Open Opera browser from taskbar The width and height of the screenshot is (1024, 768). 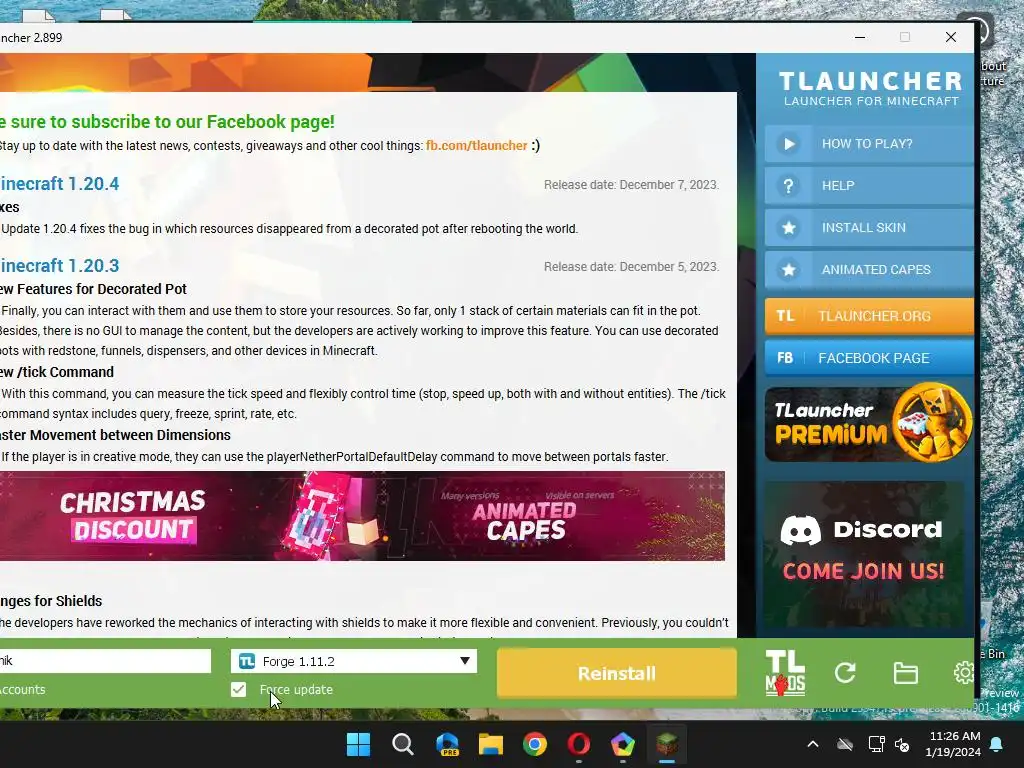(x=579, y=744)
